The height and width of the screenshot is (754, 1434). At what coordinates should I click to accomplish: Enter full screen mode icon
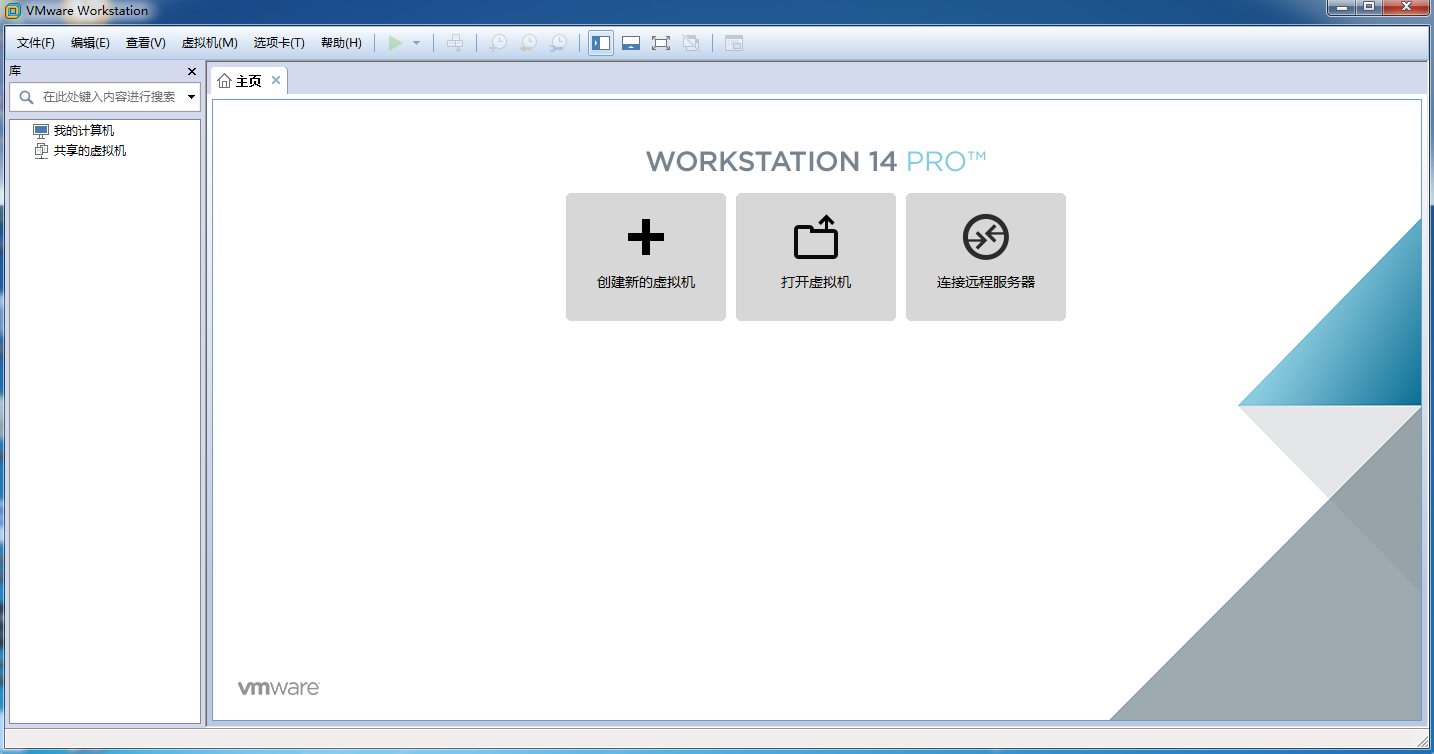pos(661,43)
